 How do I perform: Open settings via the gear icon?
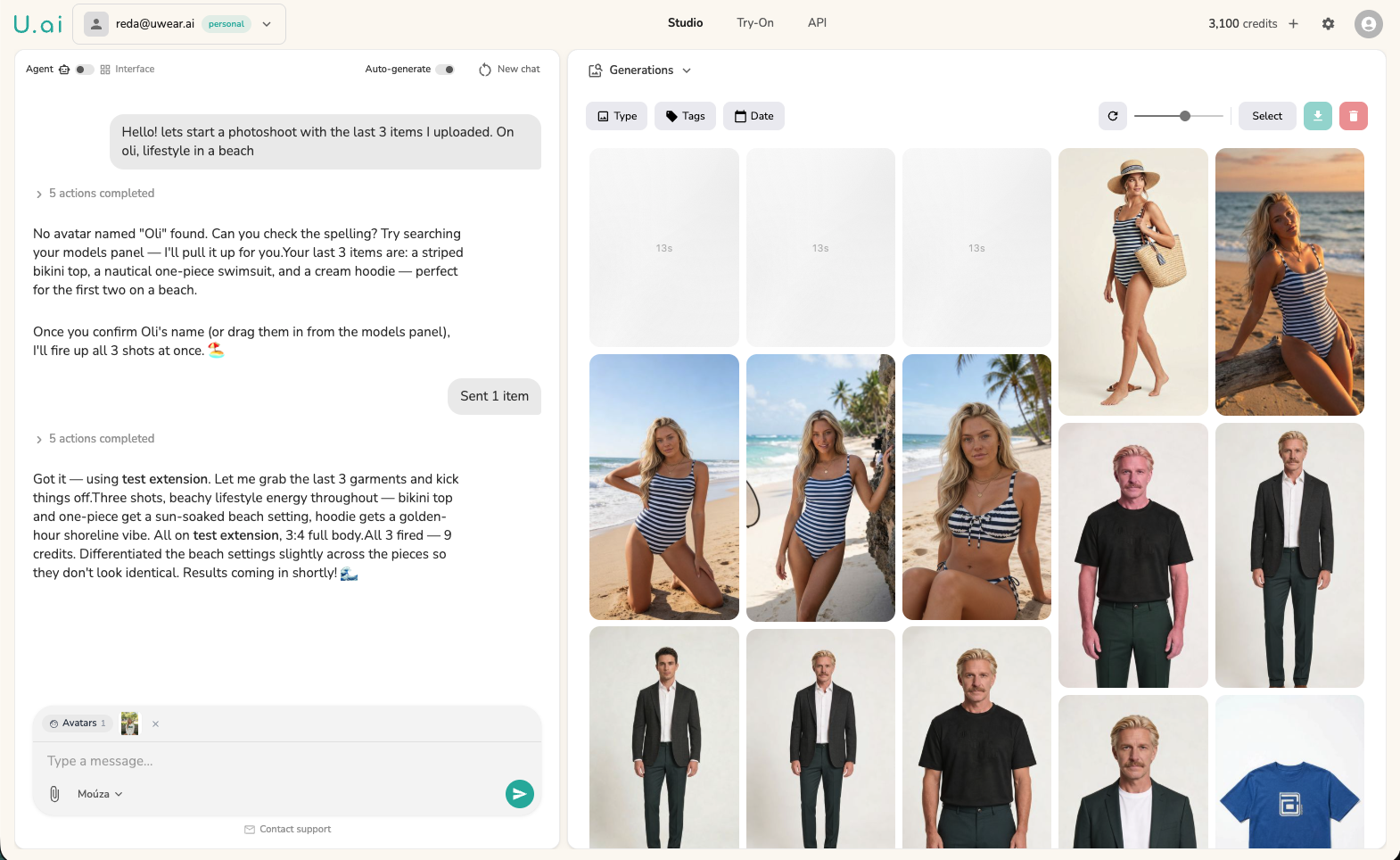coord(1328,24)
